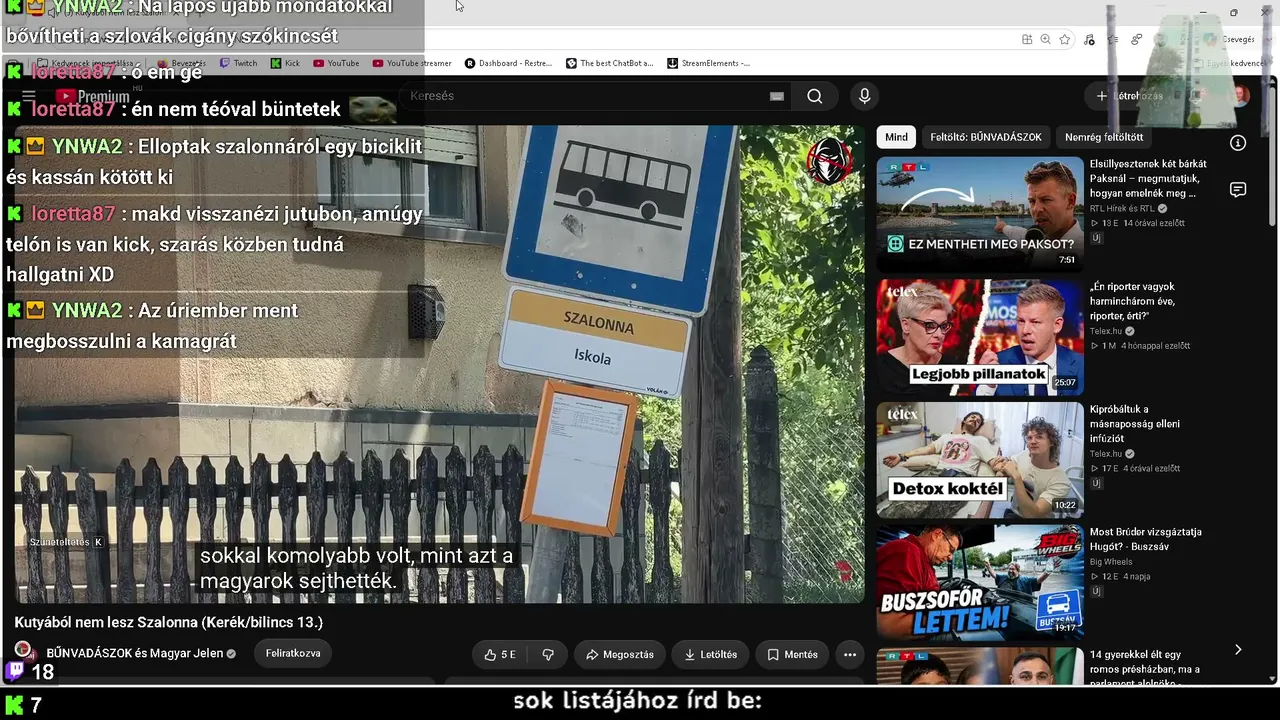The height and width of the screenshot is (720, 1280).
Task: Open video title Kipróbáltuk a másnaposság elleni infúziót
Action: point(1135,424)
